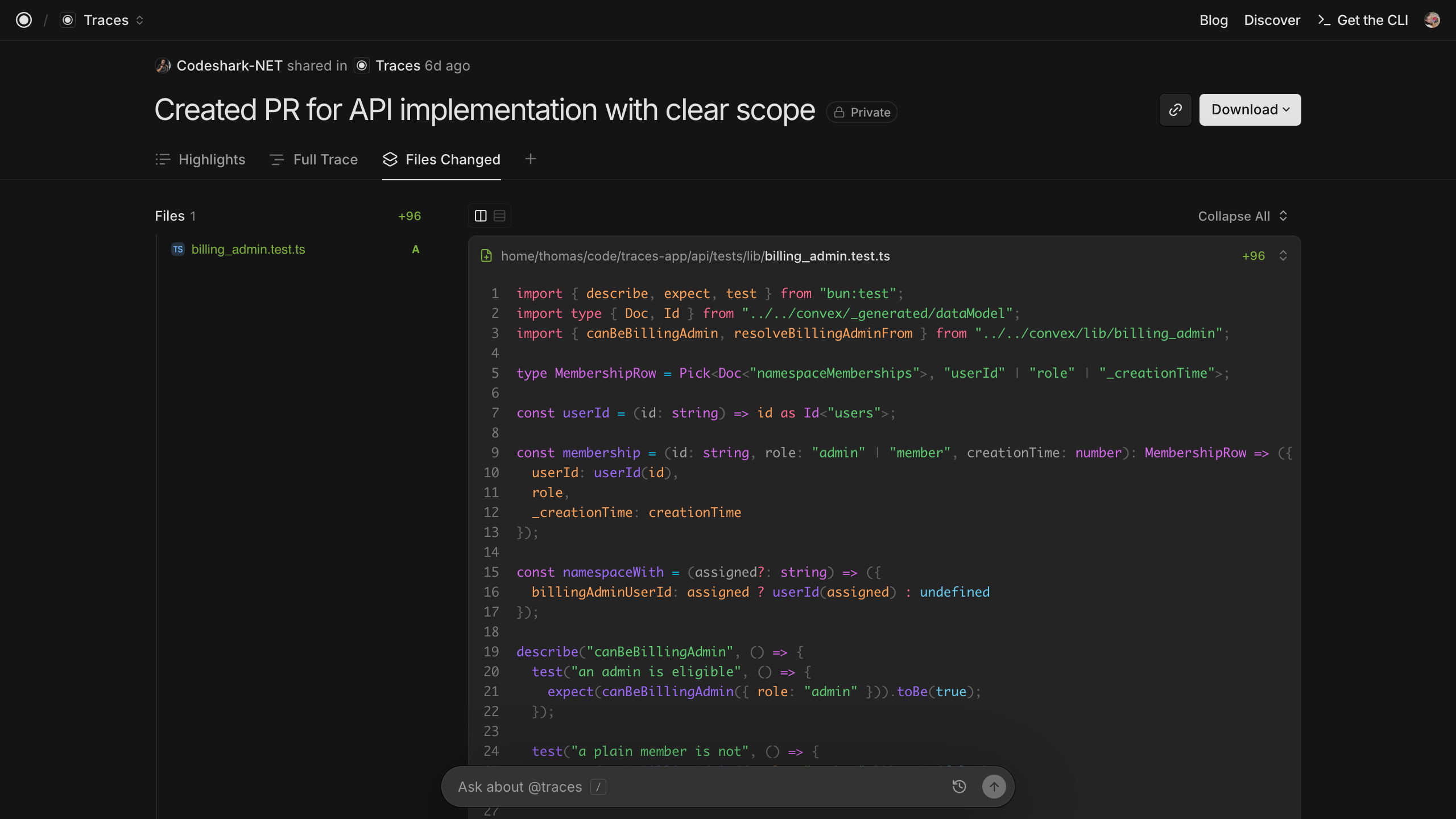Switch to split diff view

481,216
